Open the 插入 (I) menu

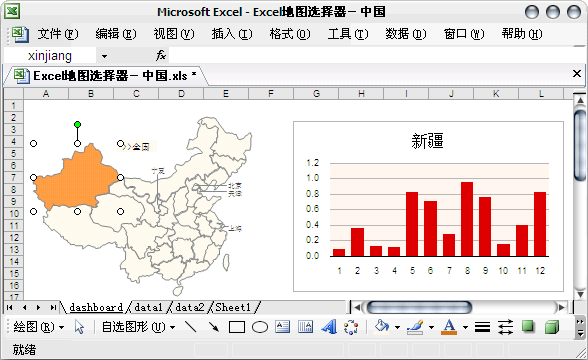pyautogui.click(x=232, y=34)
